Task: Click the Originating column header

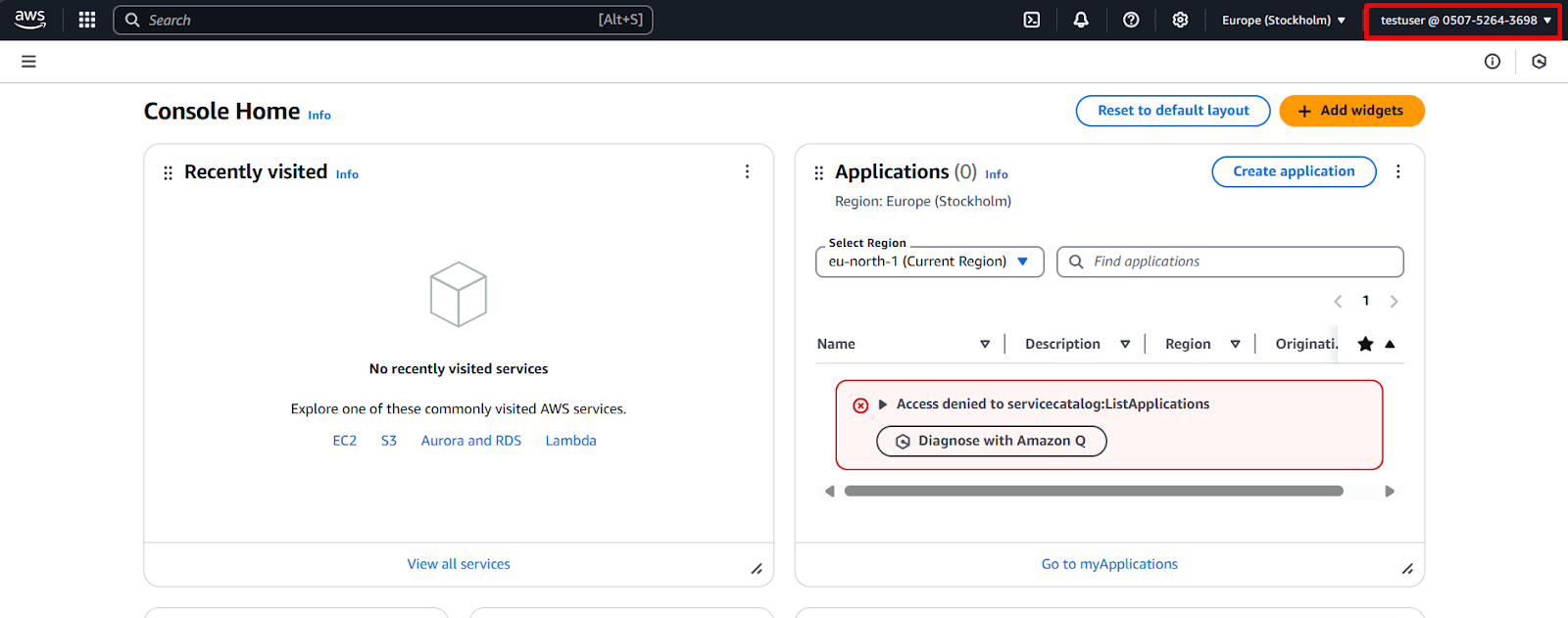Action: pos(1305,344)
